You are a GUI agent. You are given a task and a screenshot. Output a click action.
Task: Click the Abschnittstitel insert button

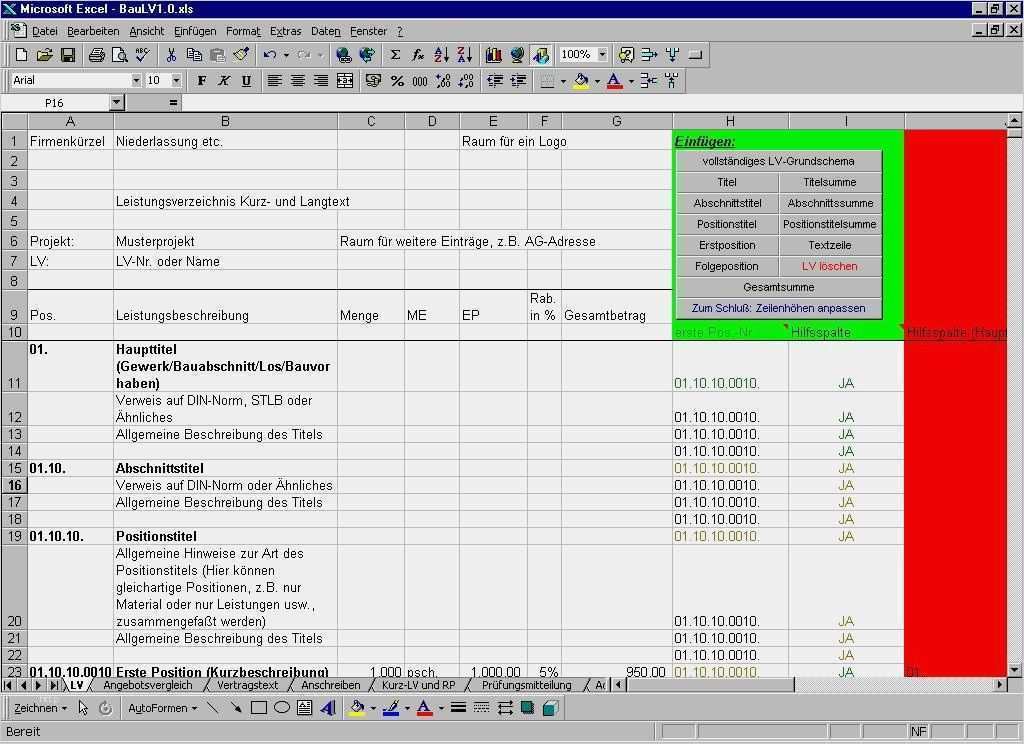(728, 203)
